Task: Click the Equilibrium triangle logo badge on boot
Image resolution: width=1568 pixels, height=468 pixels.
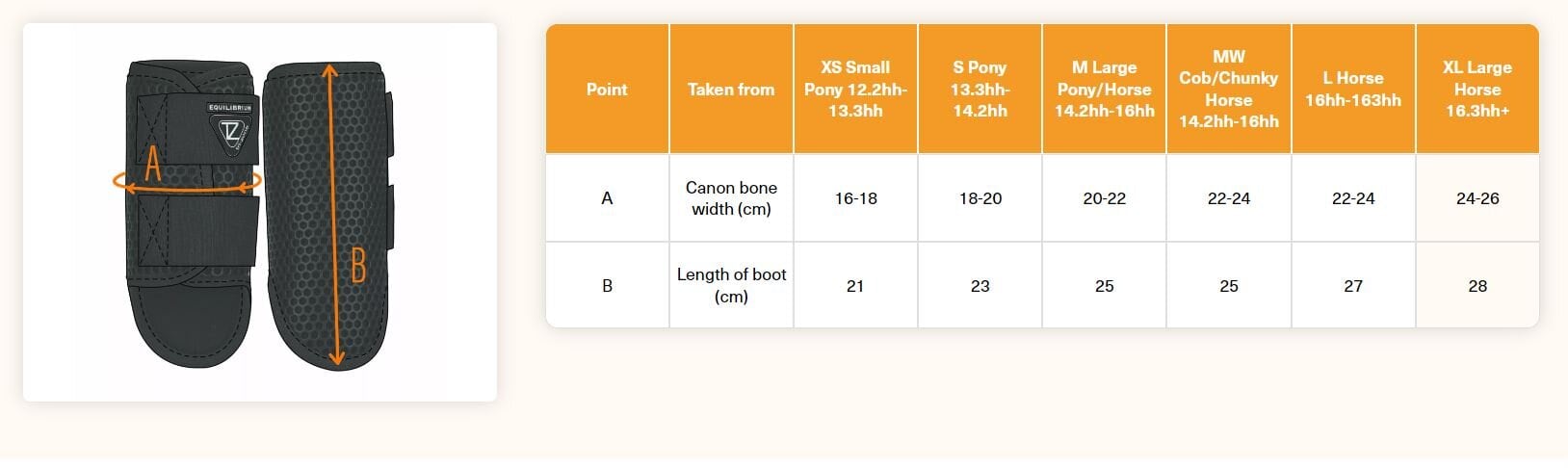Action: coord(229,129)
